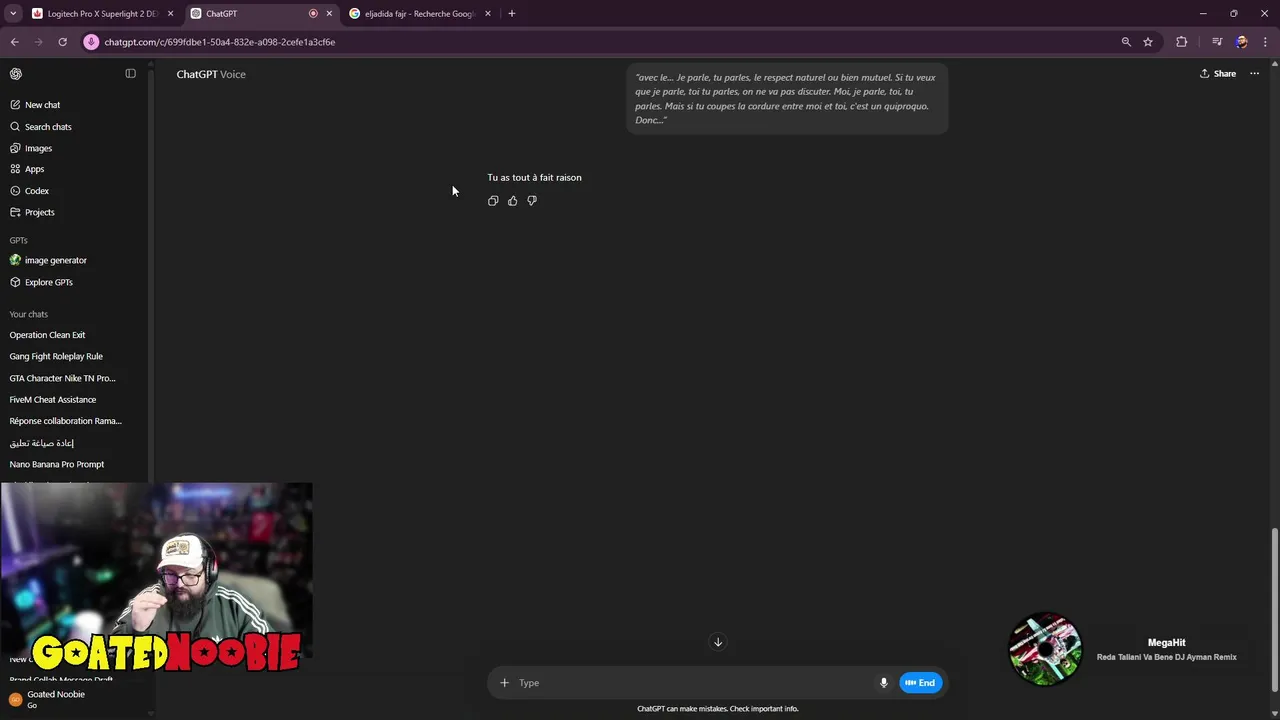Open browser three-dot menu
Image resolution: width=1280 pixels, height=720 pixels.
pyautogui.click(x=1266, y=42)
